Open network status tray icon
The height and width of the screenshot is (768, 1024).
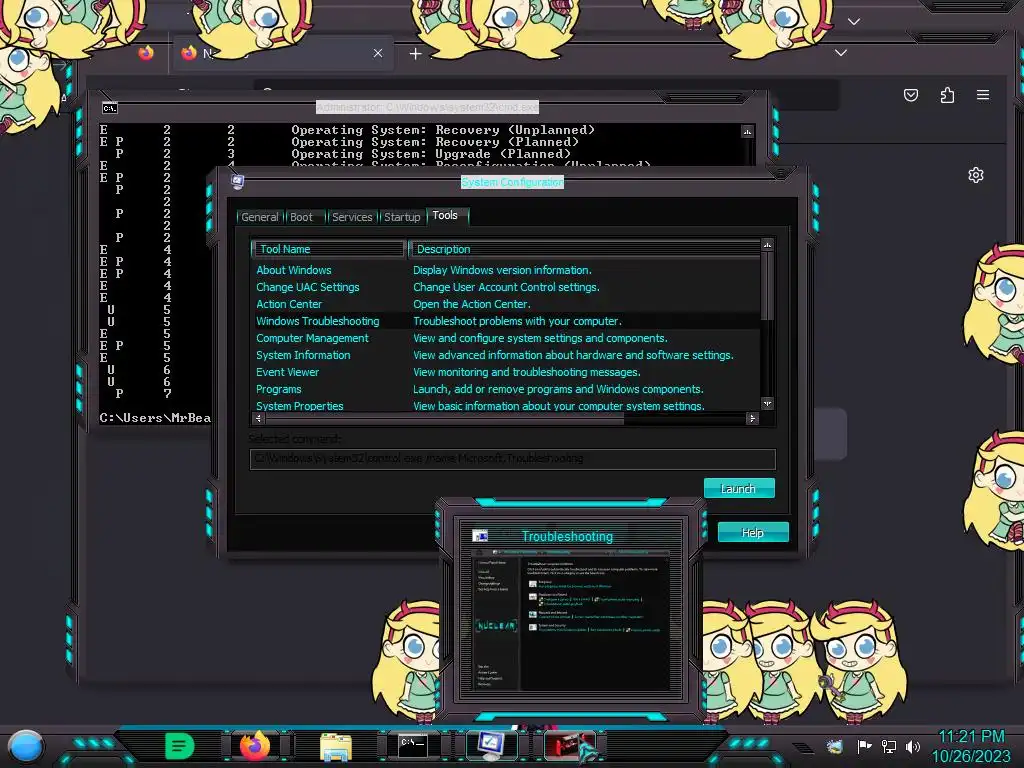(888, 746)
